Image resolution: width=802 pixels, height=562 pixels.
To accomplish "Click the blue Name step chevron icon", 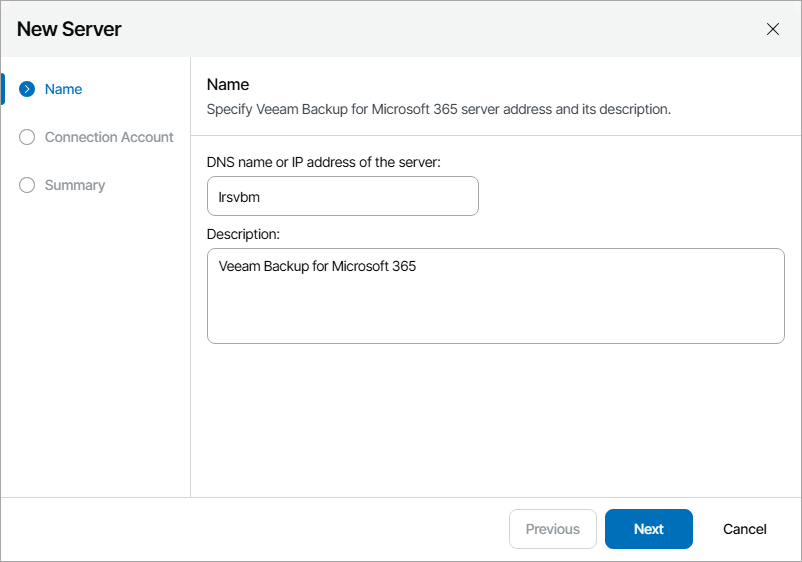I will pyautogui.click(x=27, y=89).
